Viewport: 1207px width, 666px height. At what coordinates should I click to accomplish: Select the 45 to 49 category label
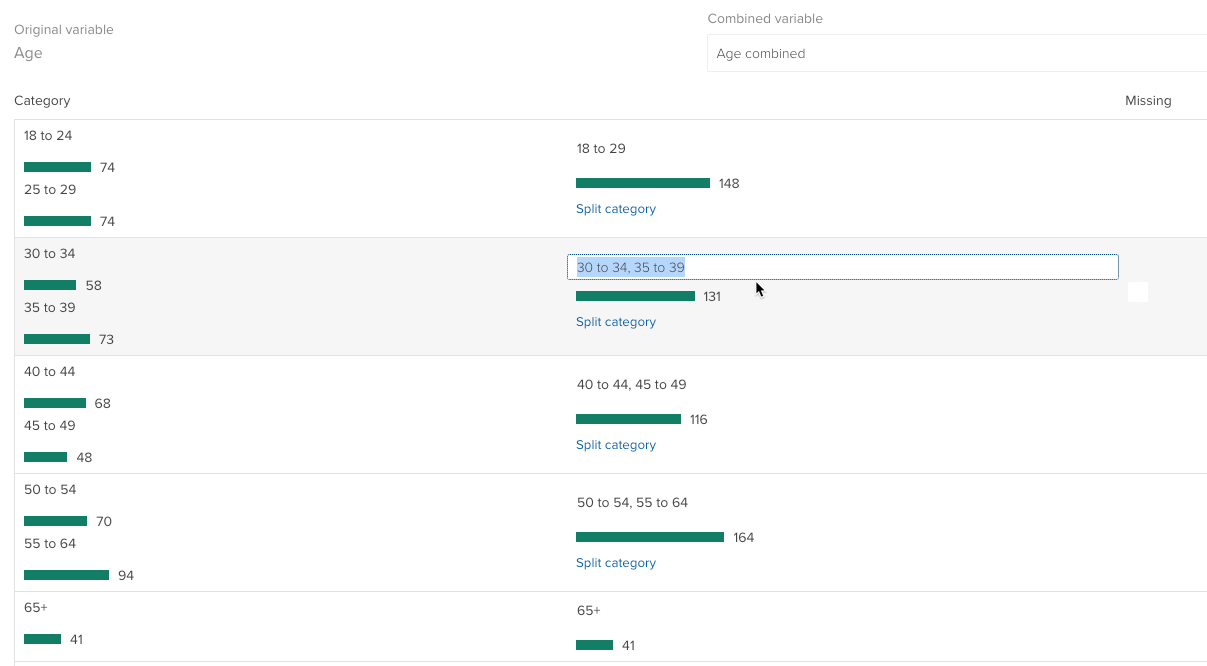point(50,425)
